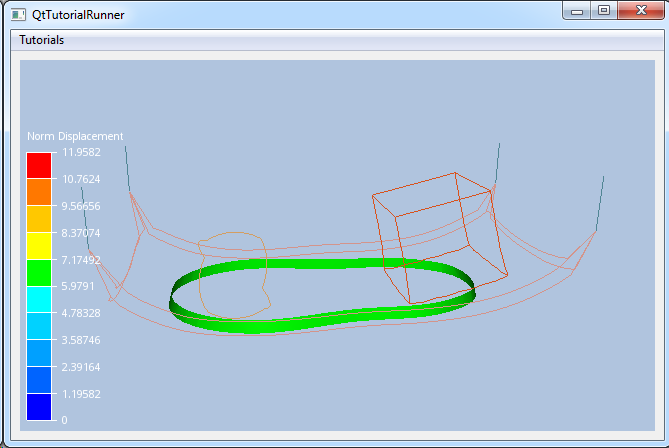669x448 pixels.
Task: Select the yellow legend color block
Action: (39, 245)
